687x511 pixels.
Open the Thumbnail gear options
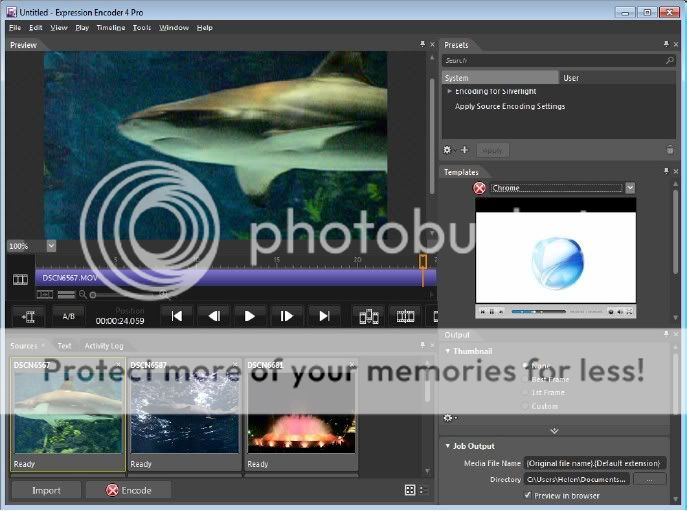[448, 418]
